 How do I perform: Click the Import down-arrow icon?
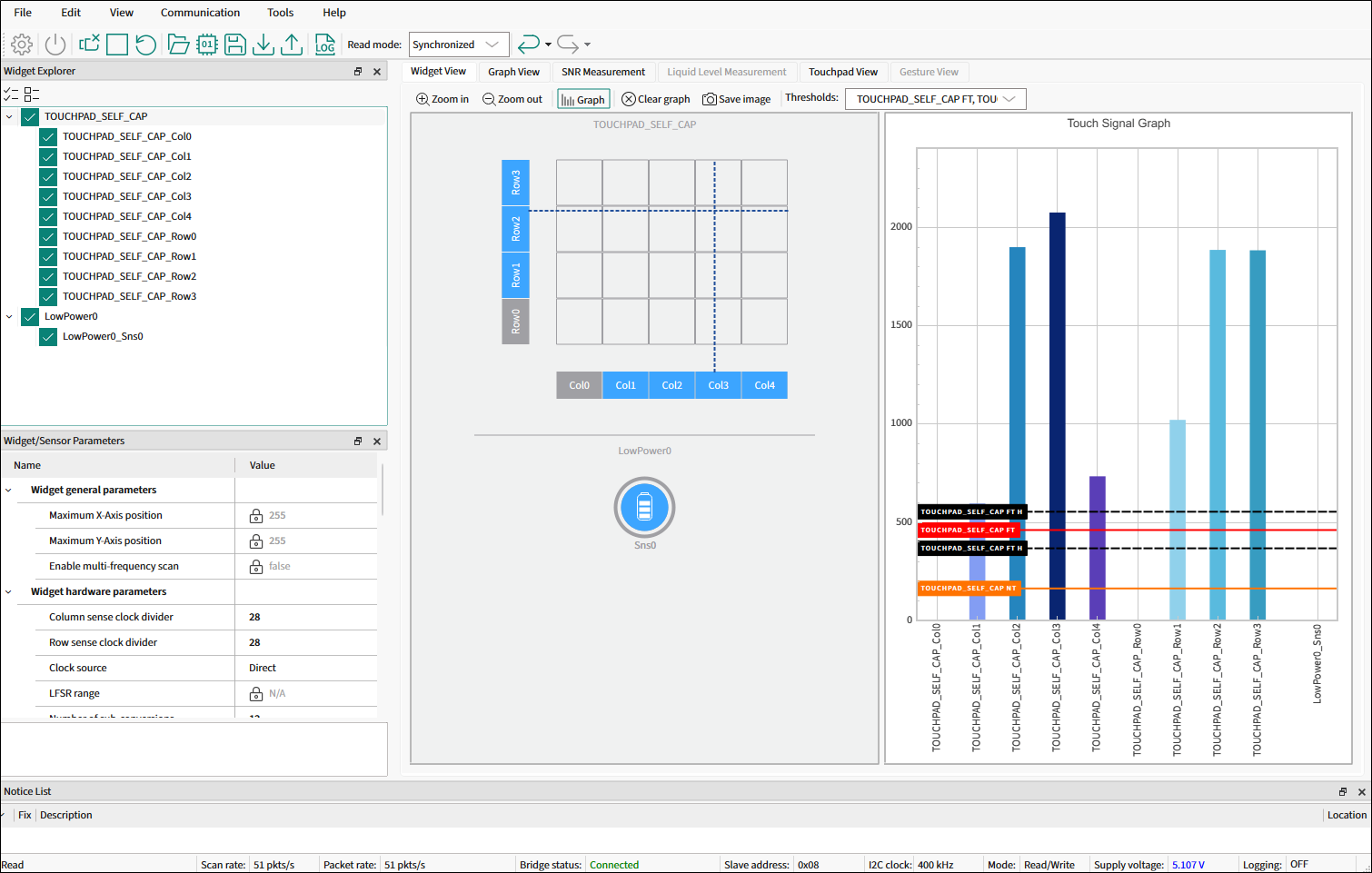click(263, 45)
